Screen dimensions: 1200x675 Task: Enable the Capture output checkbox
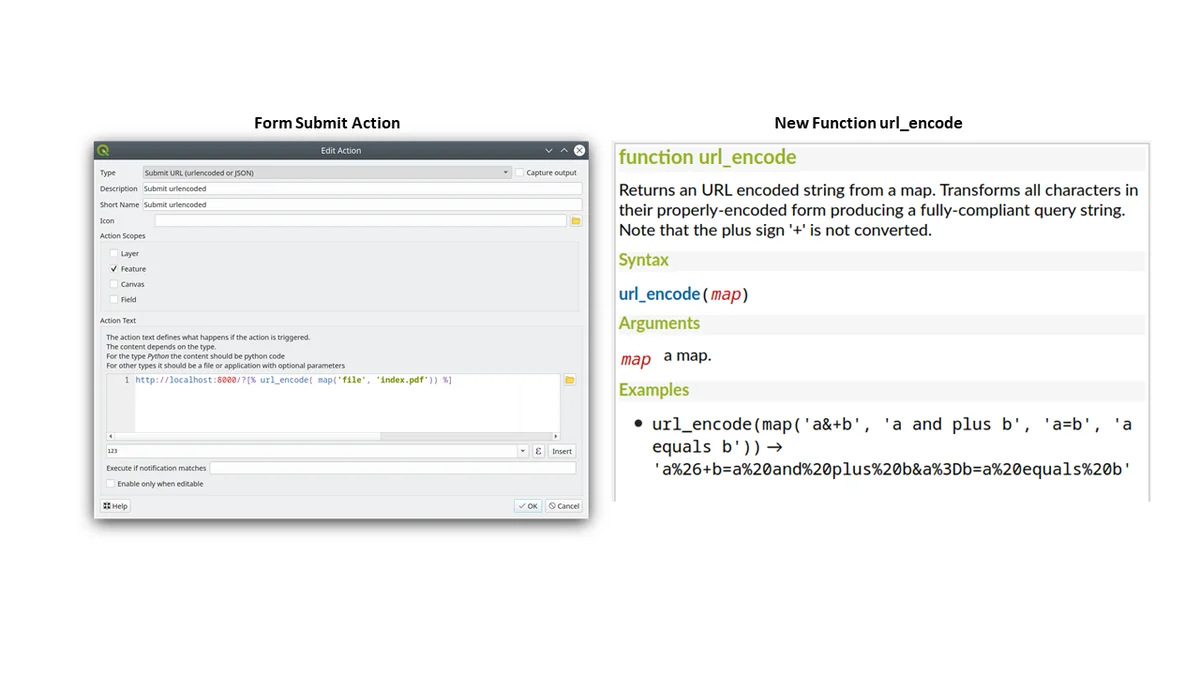pyautogui.click(x=520, y=173)
